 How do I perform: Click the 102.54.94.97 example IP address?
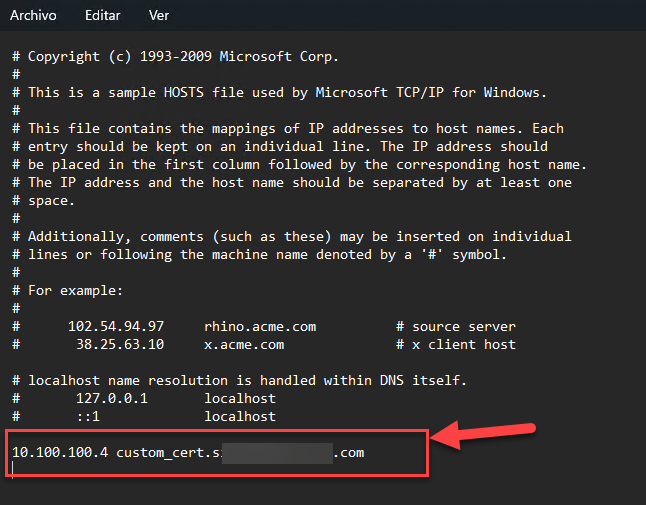(x=116, y=327)
